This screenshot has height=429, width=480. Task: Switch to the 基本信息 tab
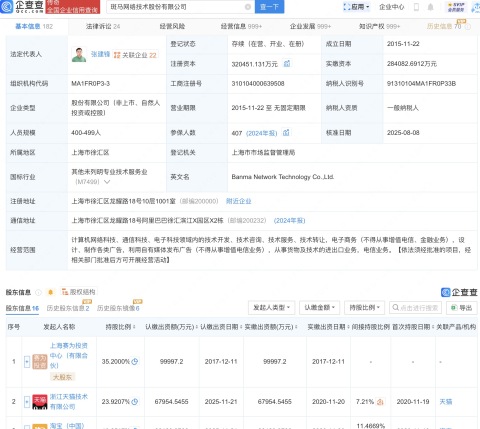point(34,26)
